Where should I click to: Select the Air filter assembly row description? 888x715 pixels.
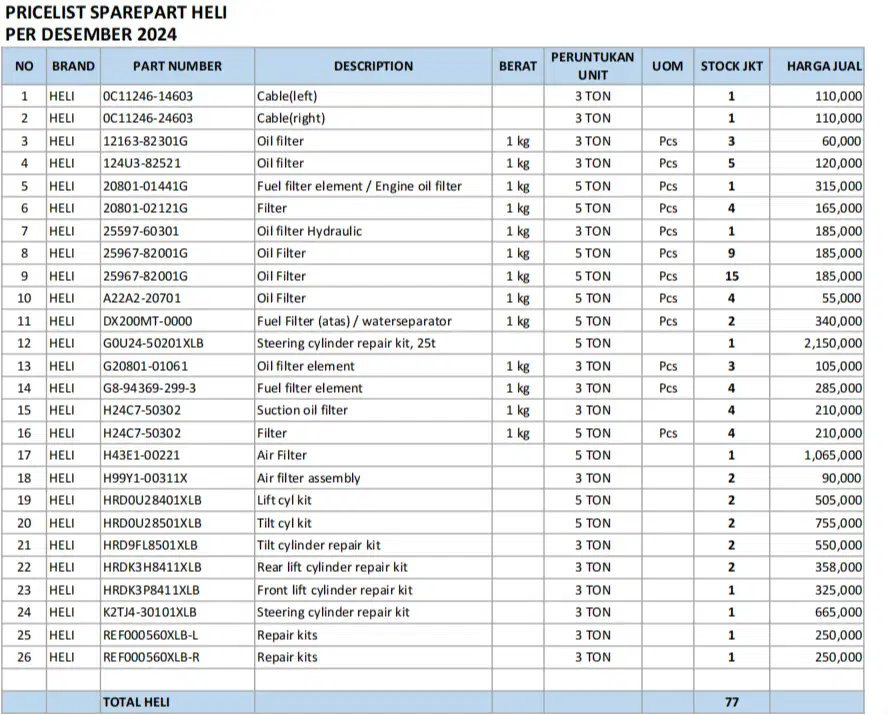(x=308, y=478)
